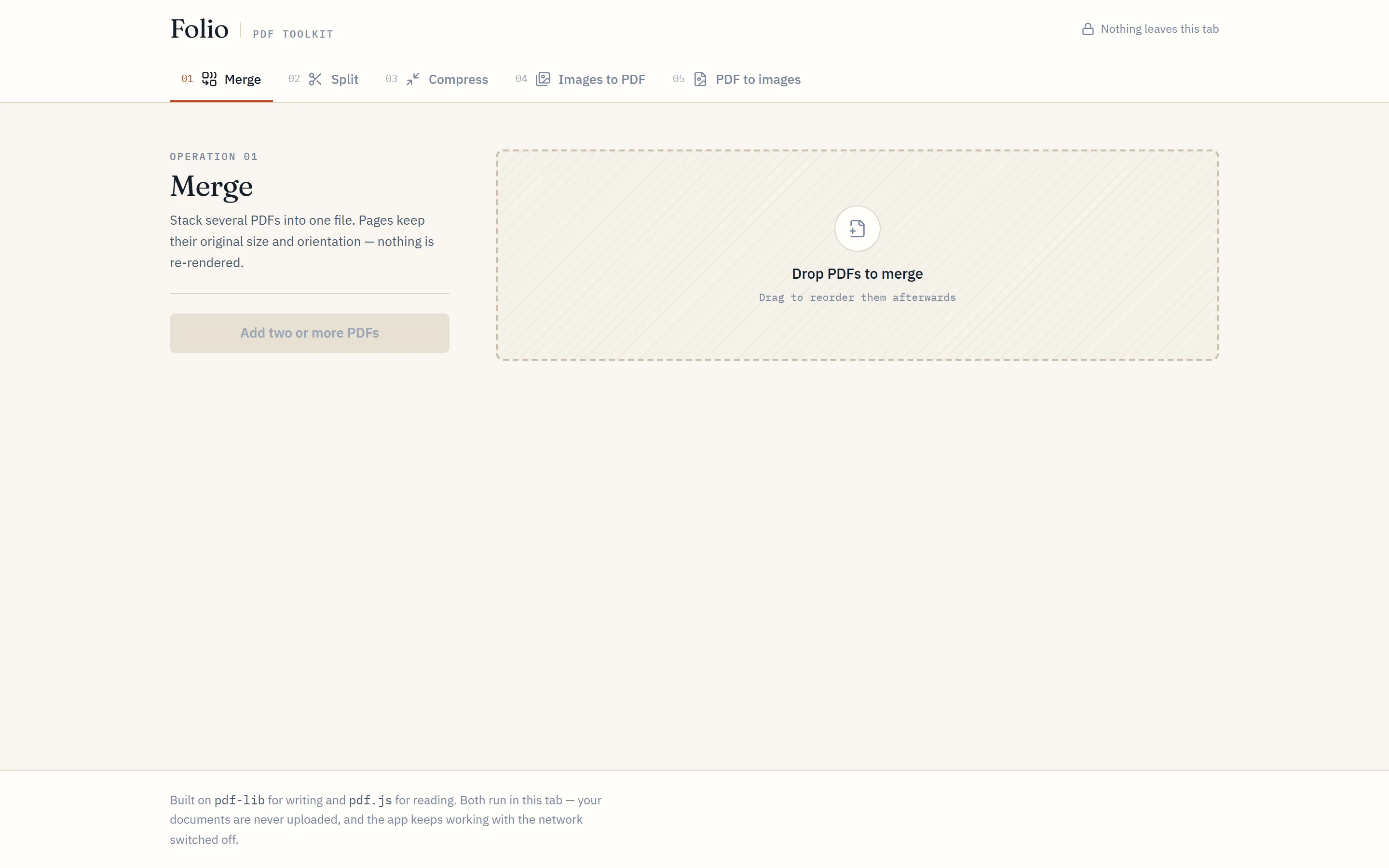Viewport: 1389px width, 868px height.
Task: Click the Compress arrows icon
Action: (413, 79)
